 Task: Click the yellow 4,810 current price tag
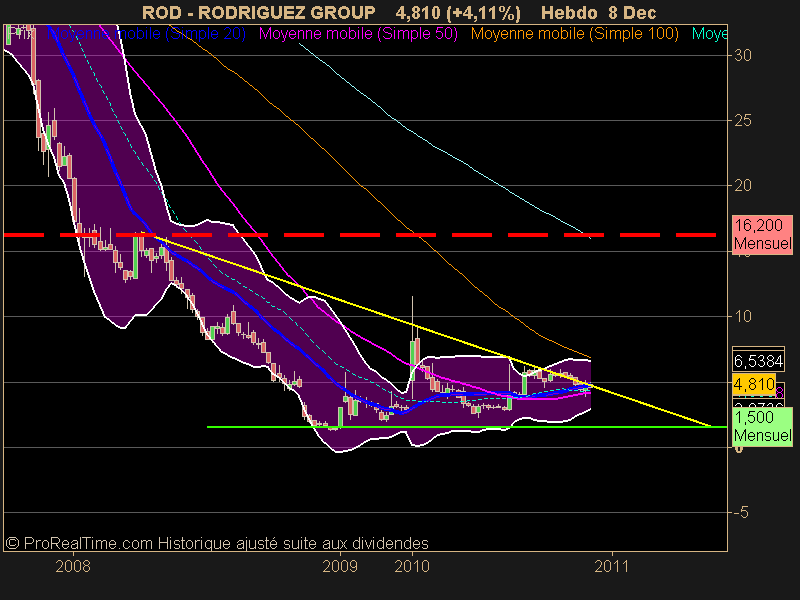tap(754, 384)
